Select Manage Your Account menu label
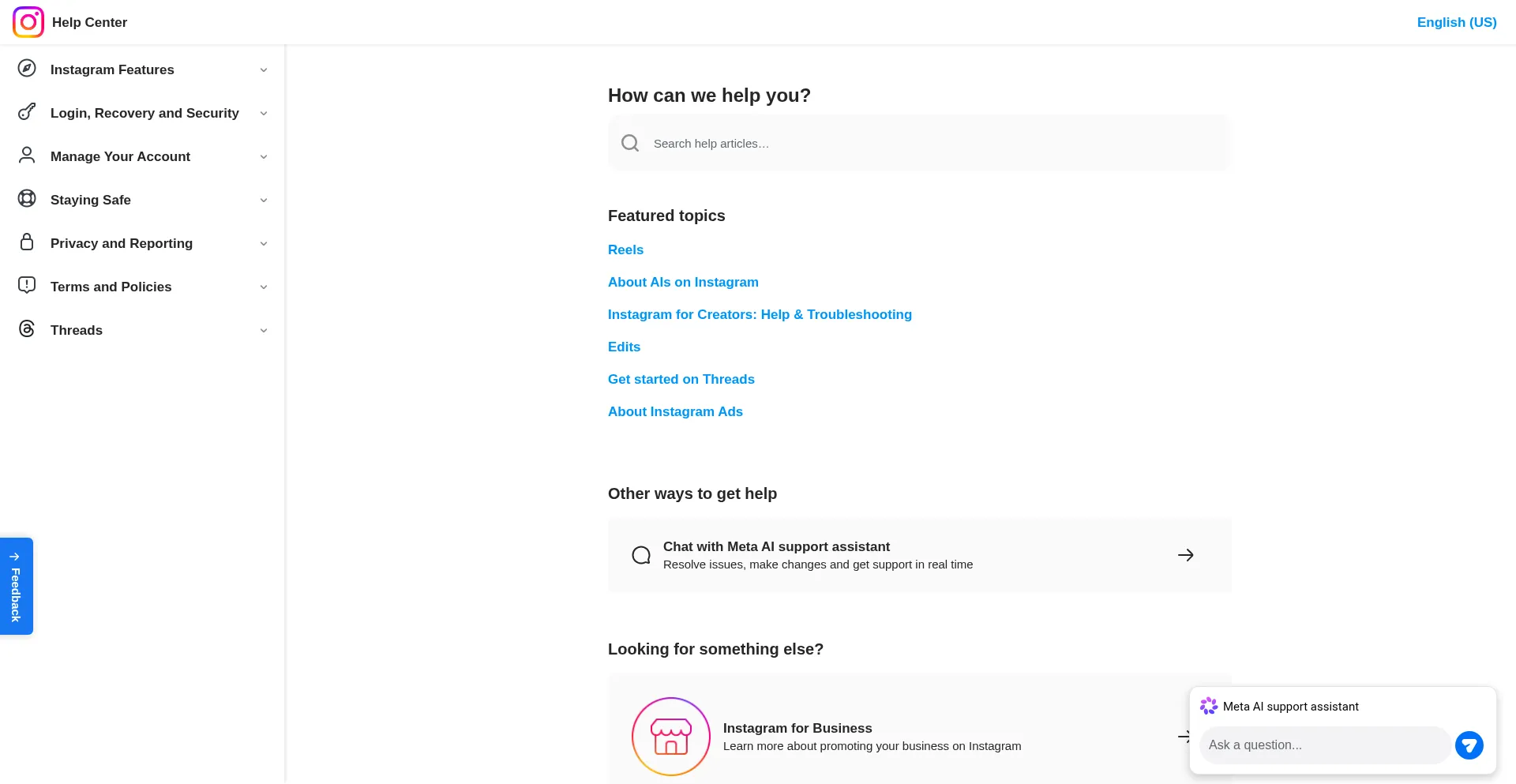Screen dimensions: 1516x784 [120, 156]
